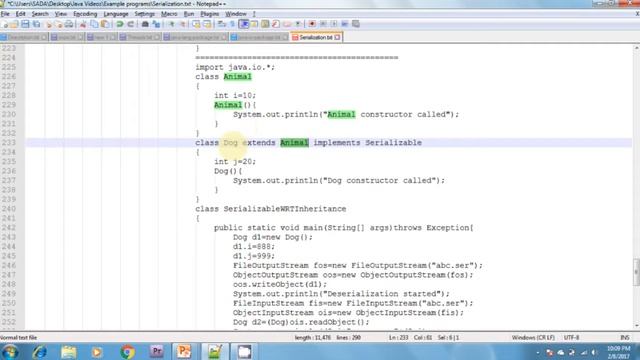Toggle the highlighted Indent Guide button
The height and width of the screenshot is (360, 640).
(244, 24)
